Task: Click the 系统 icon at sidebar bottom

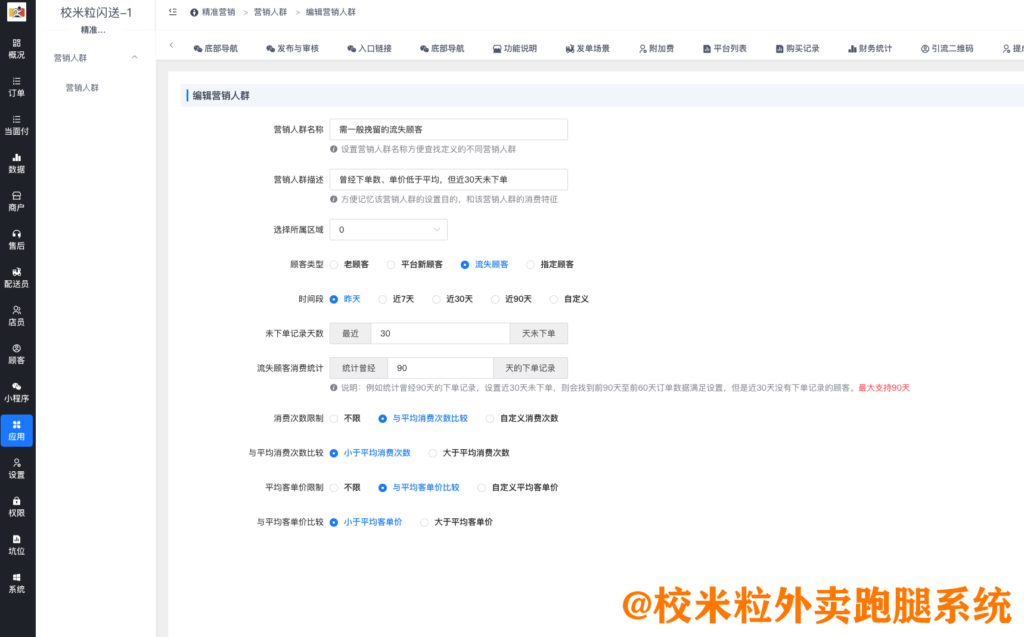Action: pyautogui.click(x=16, y=583)
